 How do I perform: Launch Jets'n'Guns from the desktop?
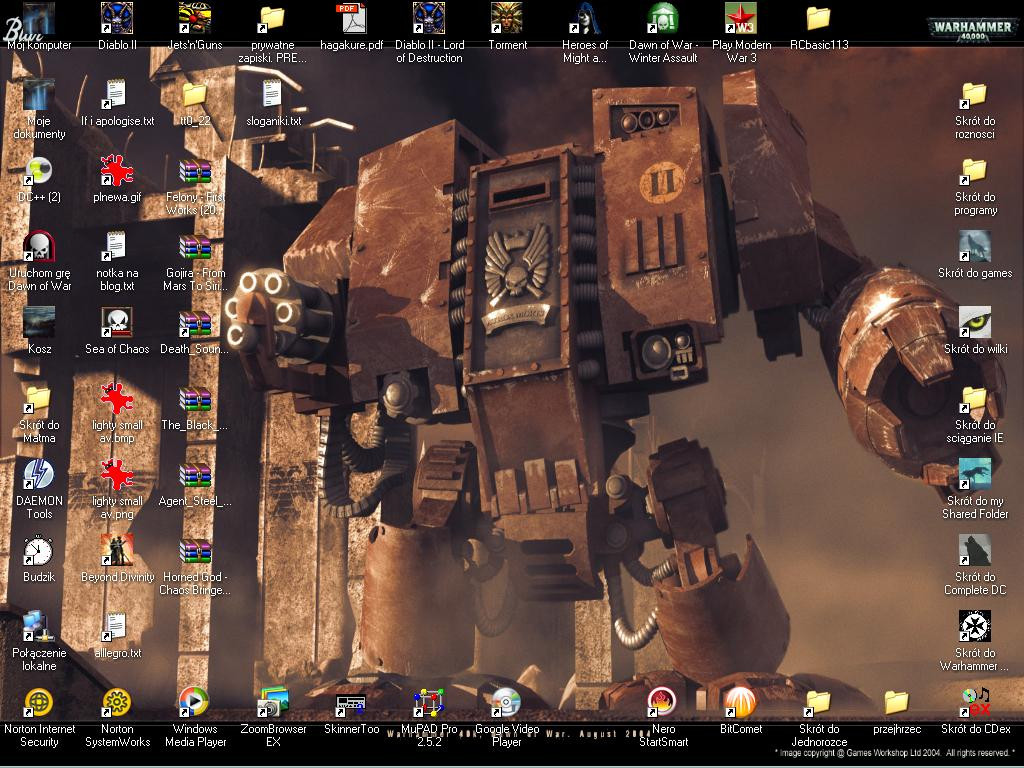pyautogui.click(x=195, y=18)
